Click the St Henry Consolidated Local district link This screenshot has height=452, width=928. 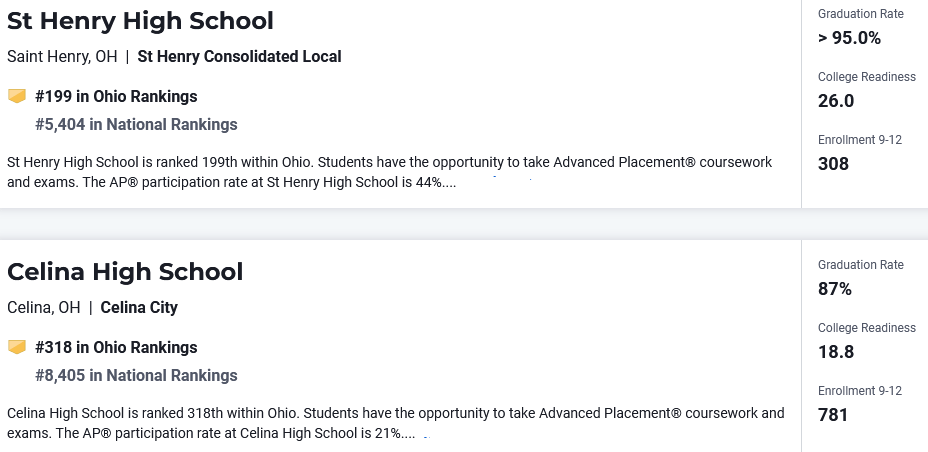[x=239, y=57]
